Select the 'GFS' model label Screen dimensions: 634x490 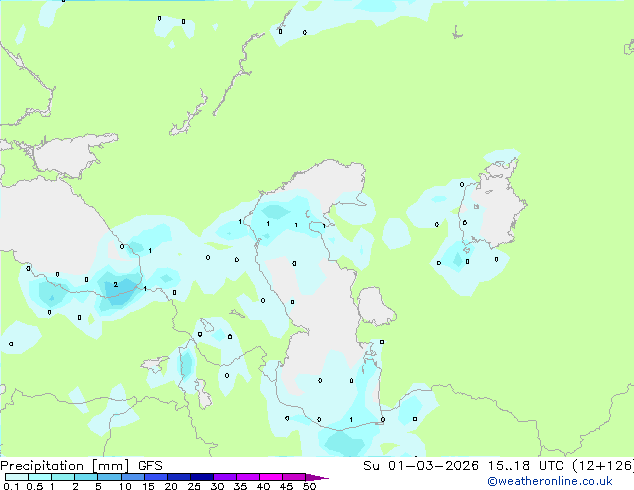point(150,466)
